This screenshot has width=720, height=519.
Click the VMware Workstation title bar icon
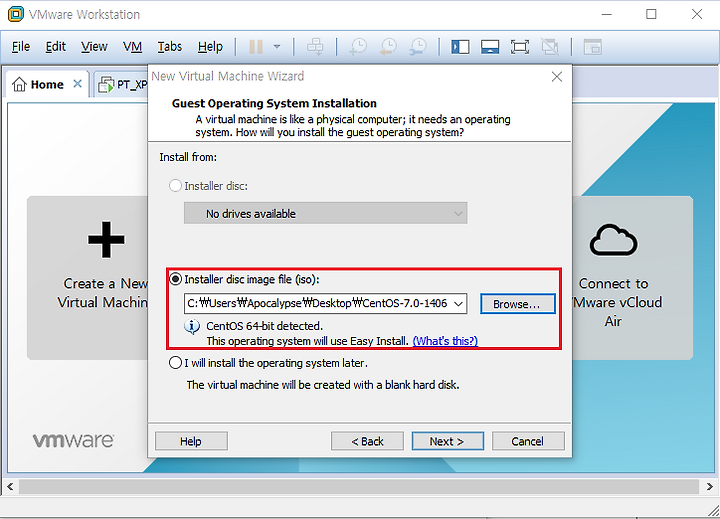[x=16, y=14]
